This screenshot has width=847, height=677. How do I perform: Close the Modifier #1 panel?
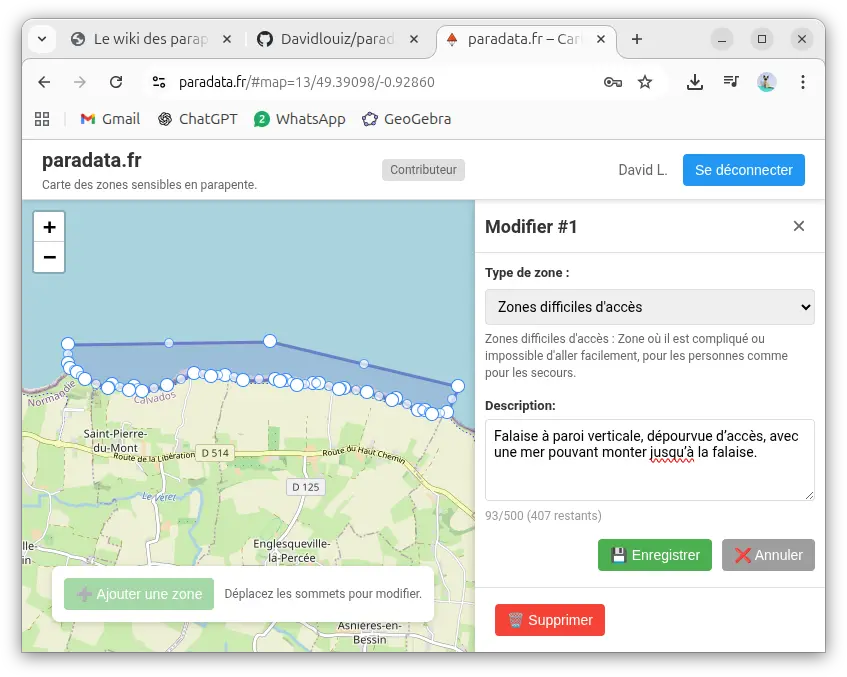(x=798, y=226)
